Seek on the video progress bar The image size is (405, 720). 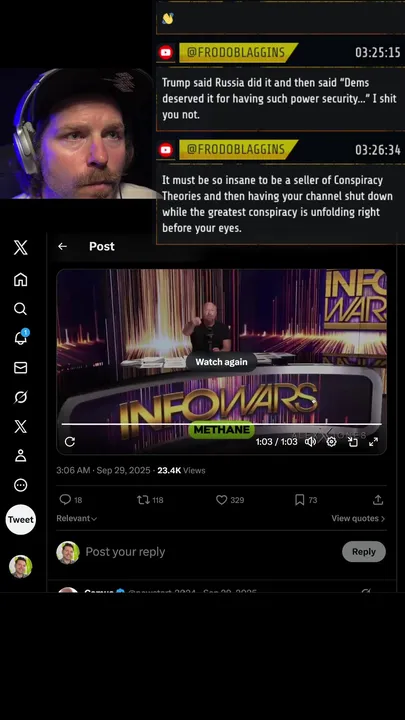[221, 424]
